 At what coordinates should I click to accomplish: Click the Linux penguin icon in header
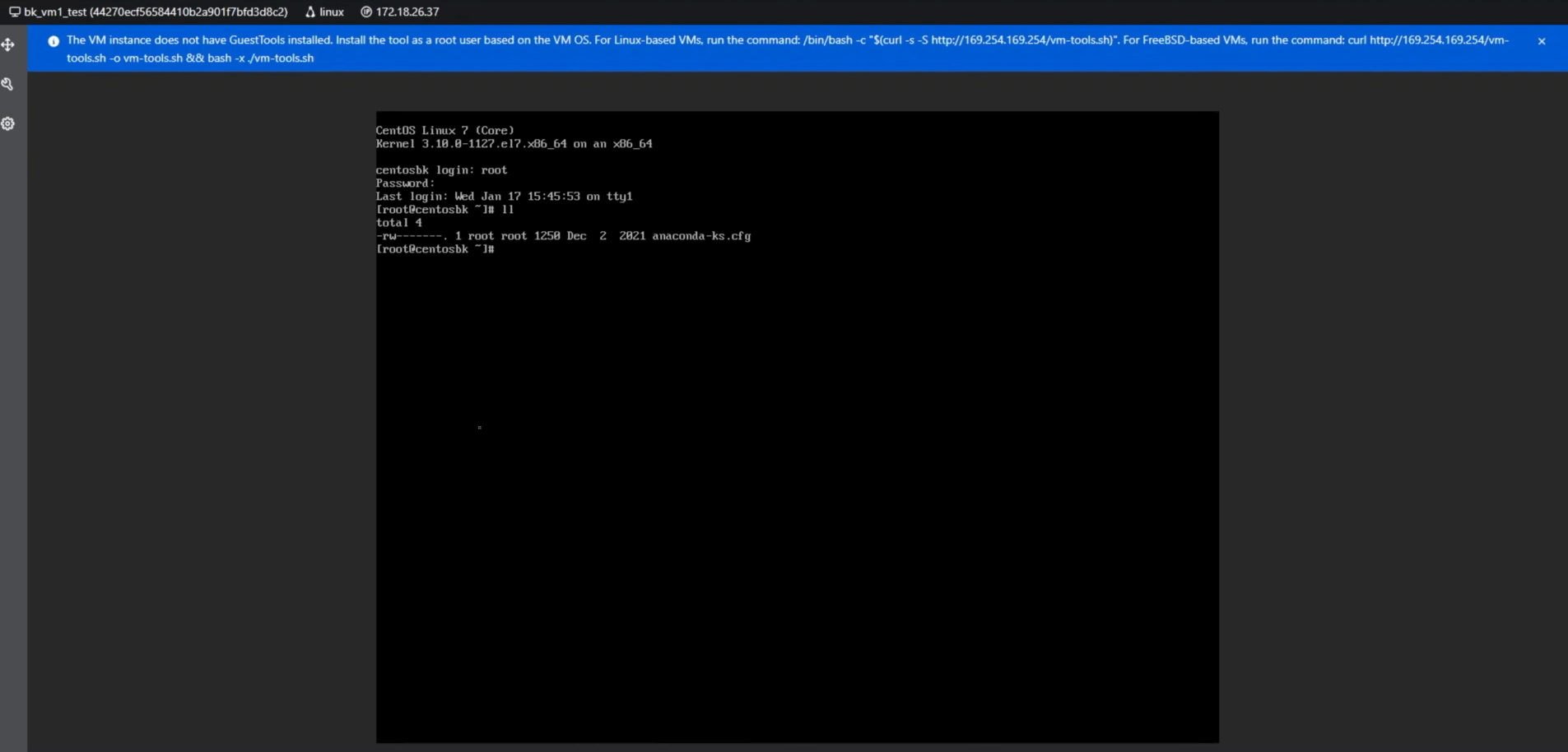(x=310, y=12)
